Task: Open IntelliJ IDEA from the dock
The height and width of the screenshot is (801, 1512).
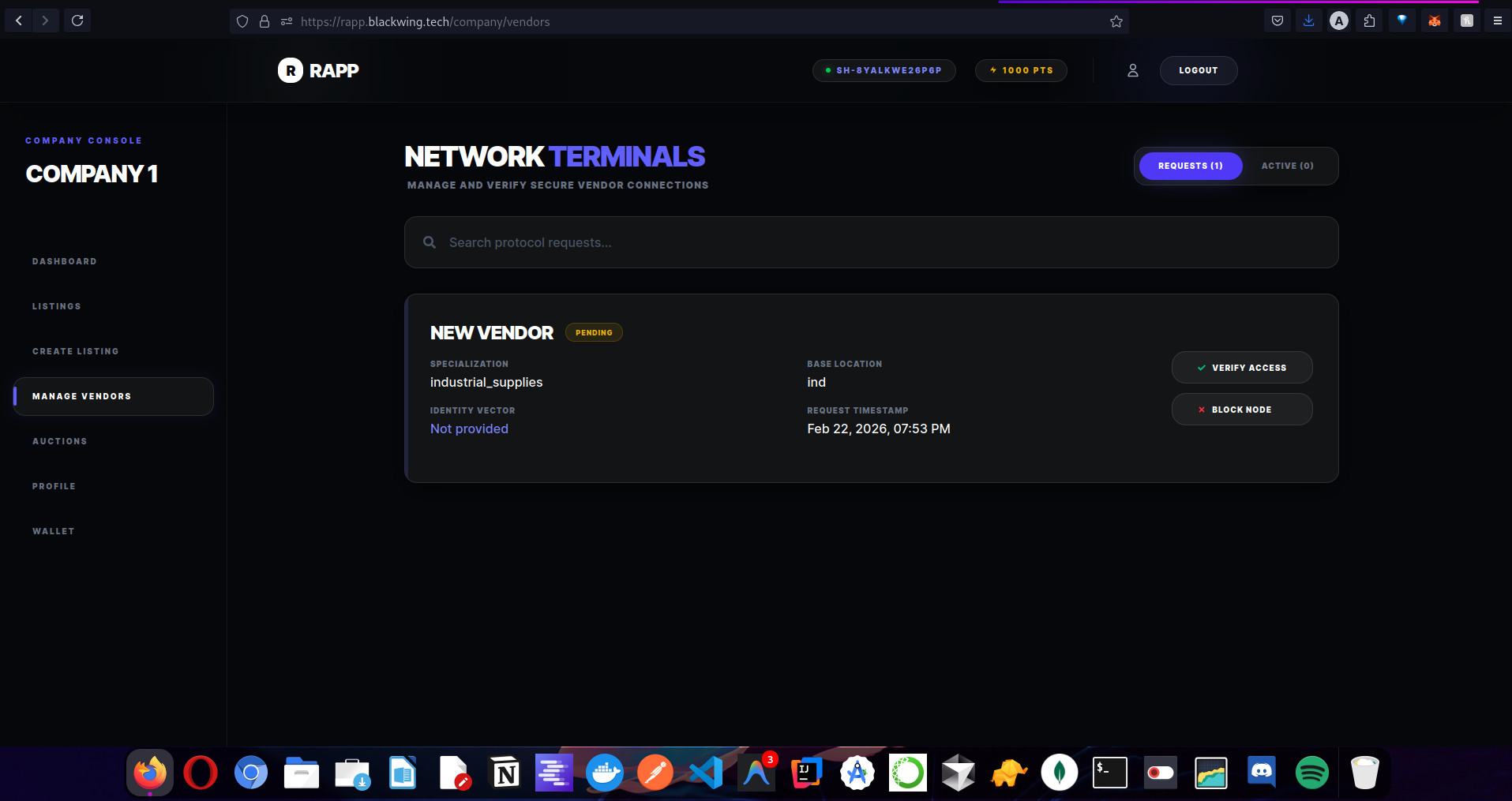Action: coord(807,773)
